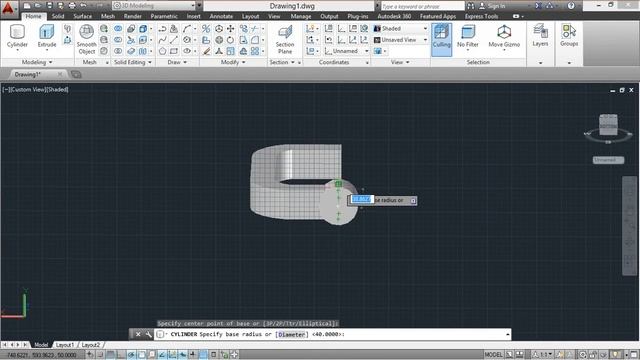
Task: Select the Spline tool in Draw panel
Action: tap(162, 40)
